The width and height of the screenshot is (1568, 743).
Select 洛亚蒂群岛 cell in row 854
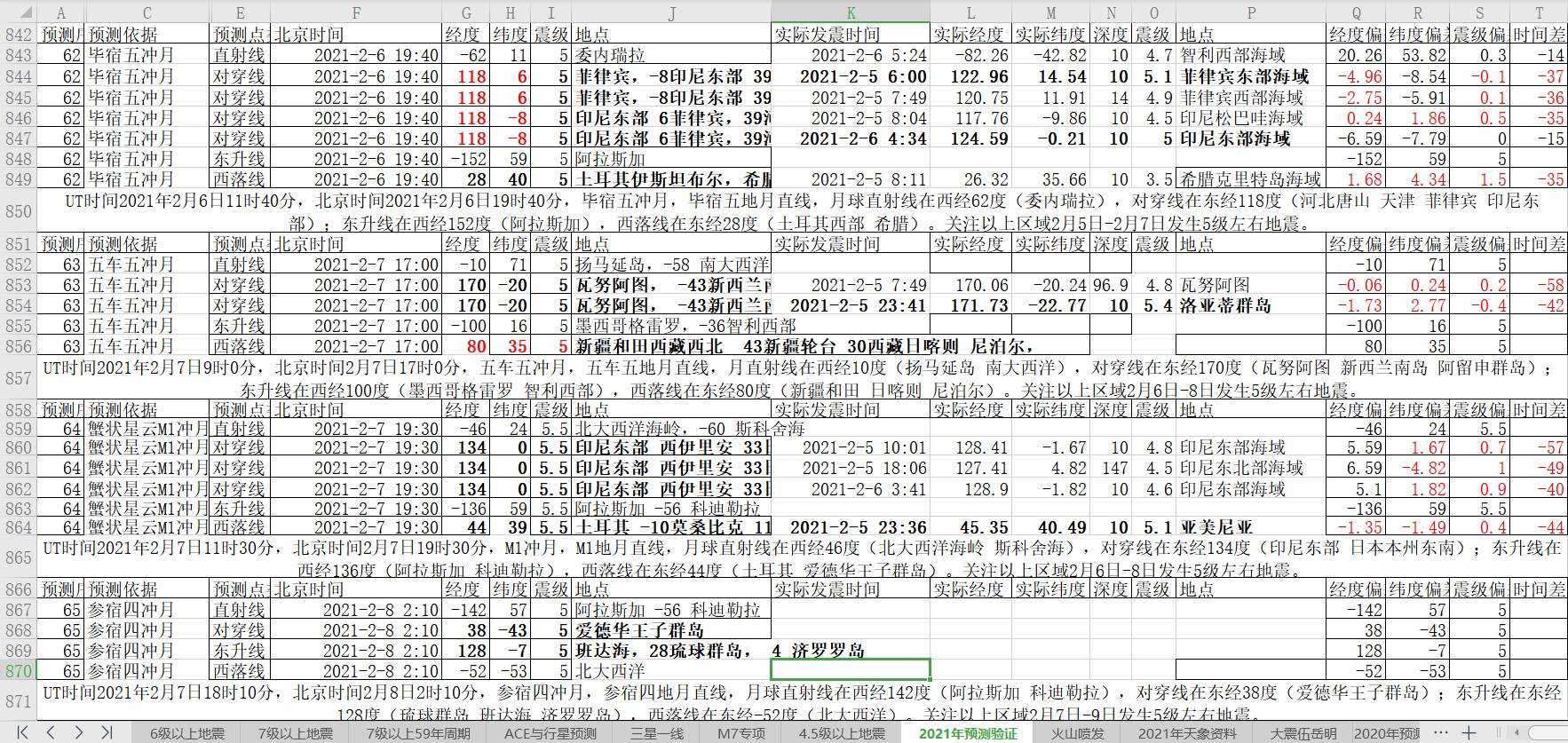pyautogui.click(x=1251, y=305)
